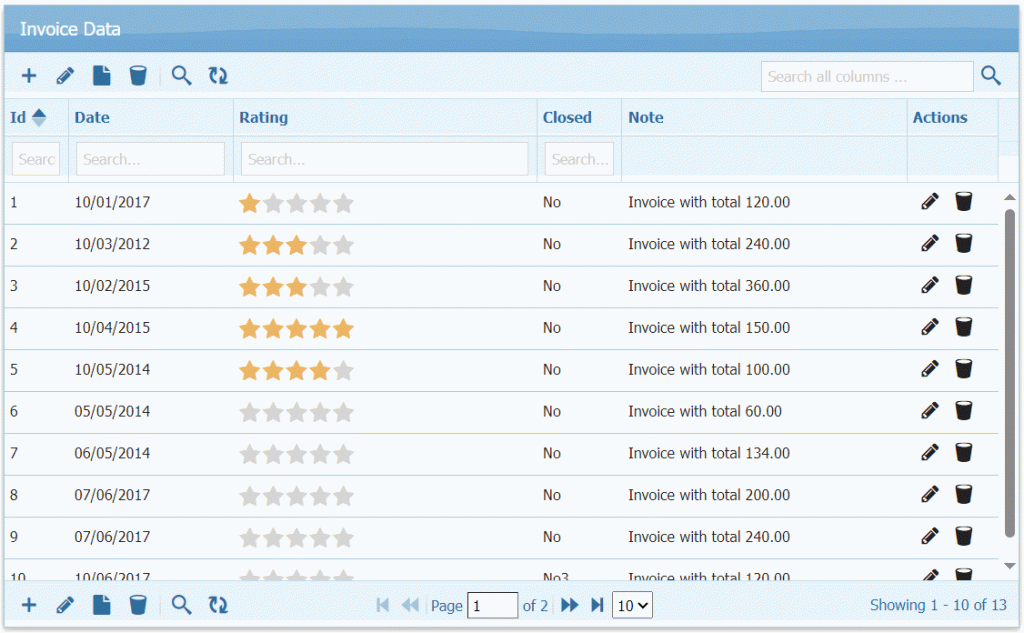1024x633 pixels.
Task: Click magnifier beside Search all columns field
Action: tap(990, 76)
